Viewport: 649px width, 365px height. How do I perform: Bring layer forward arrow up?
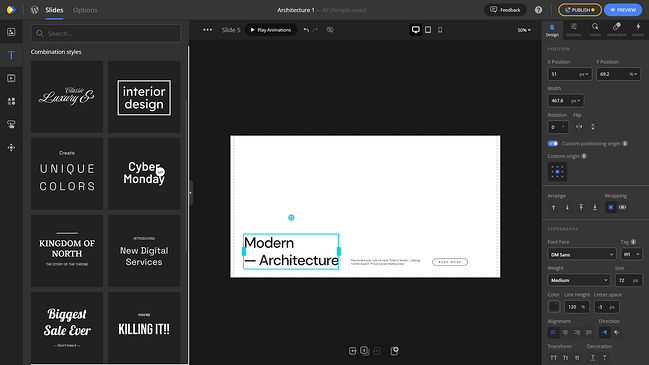point(553,207)
